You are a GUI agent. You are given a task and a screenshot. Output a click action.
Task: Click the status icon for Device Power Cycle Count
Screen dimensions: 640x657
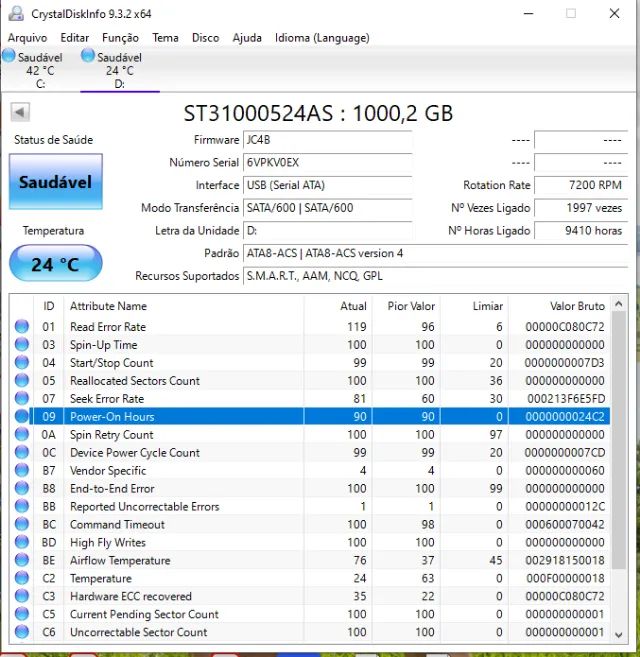point(22,453)
